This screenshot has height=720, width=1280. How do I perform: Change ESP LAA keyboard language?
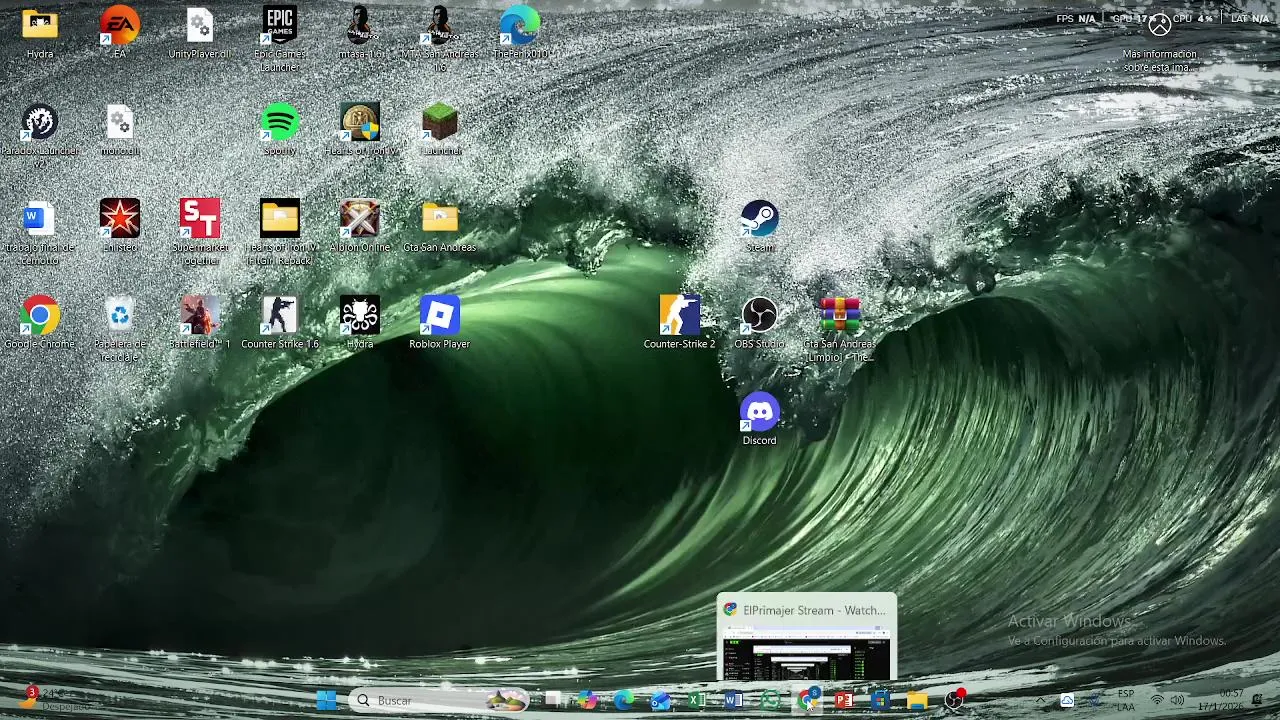(1126, 700)
